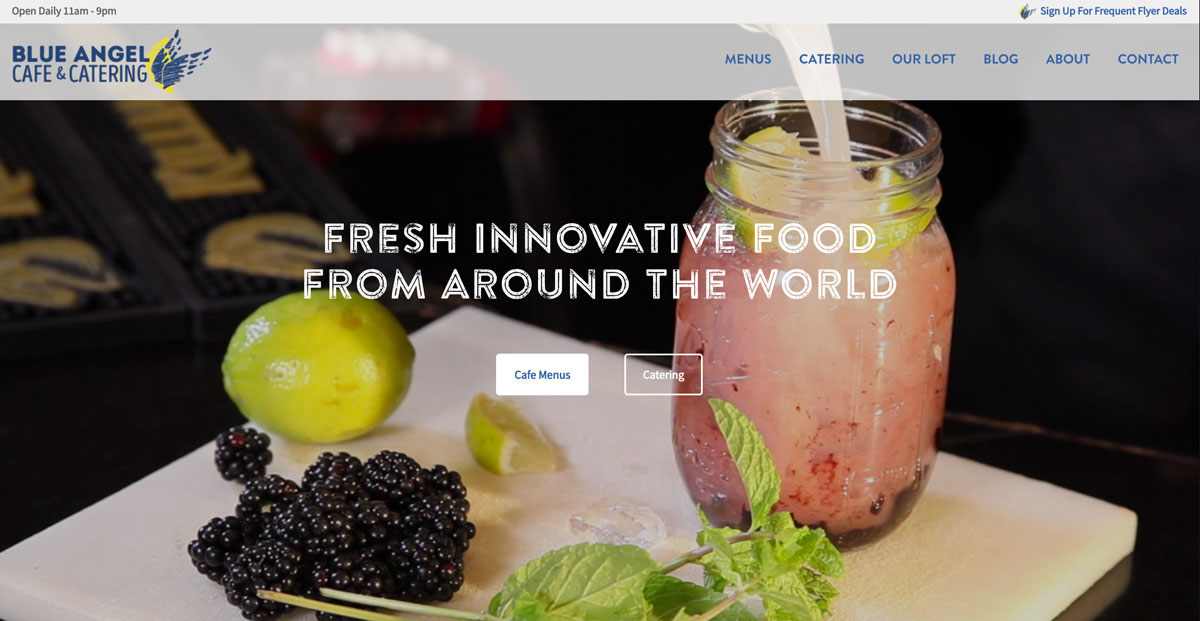Image resolution: width=1200 pixels, height=621 pixels.
Task: Click the Blue Angel Cafe & Catering logo text
Action: 80,63
